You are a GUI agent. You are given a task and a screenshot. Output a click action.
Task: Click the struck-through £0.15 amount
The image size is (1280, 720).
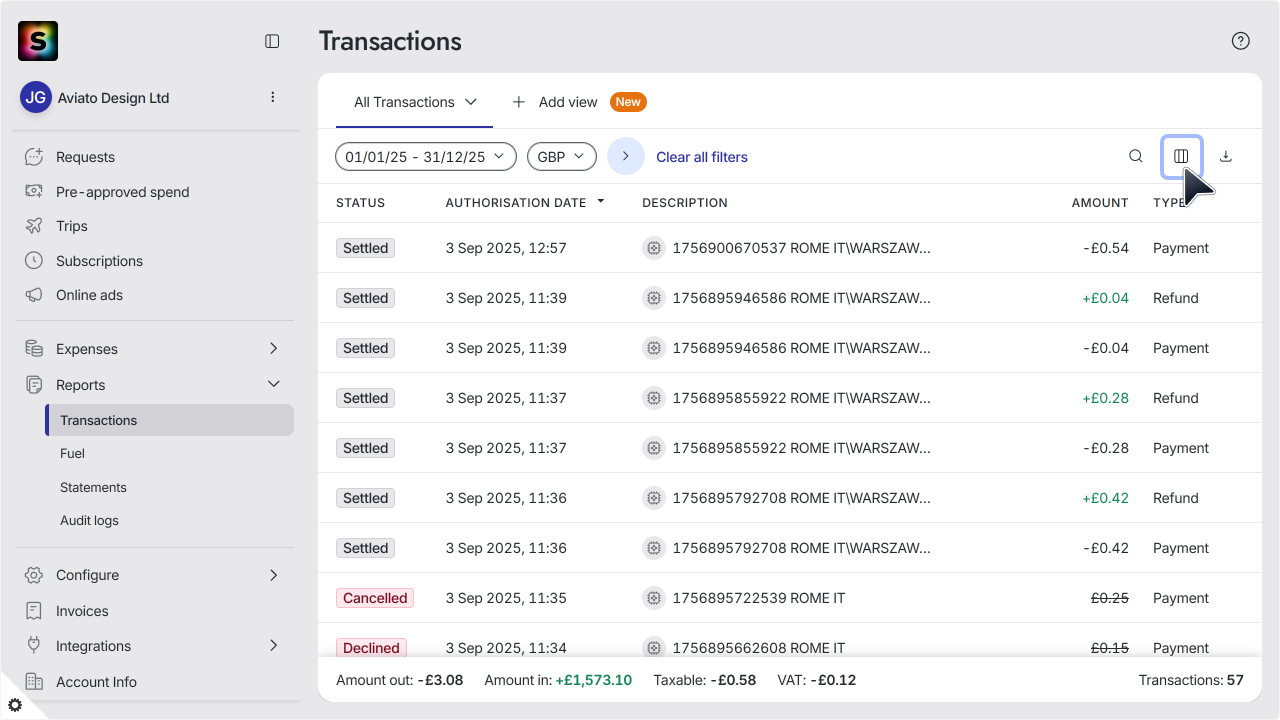1109,648
